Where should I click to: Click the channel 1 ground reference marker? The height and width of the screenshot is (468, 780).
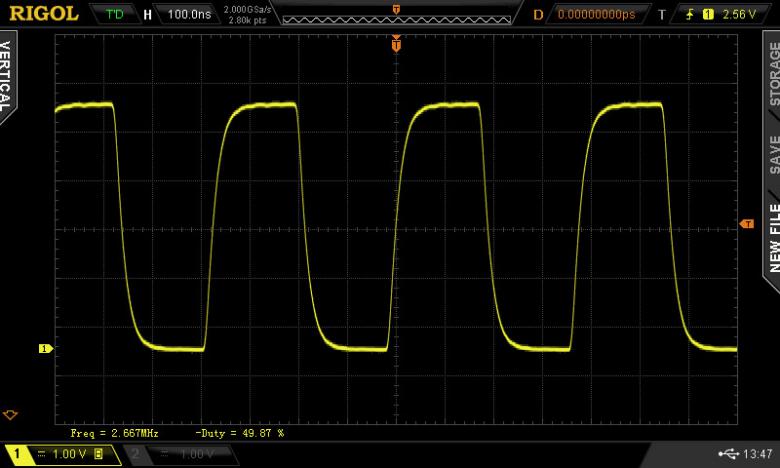tap(44, 348)
